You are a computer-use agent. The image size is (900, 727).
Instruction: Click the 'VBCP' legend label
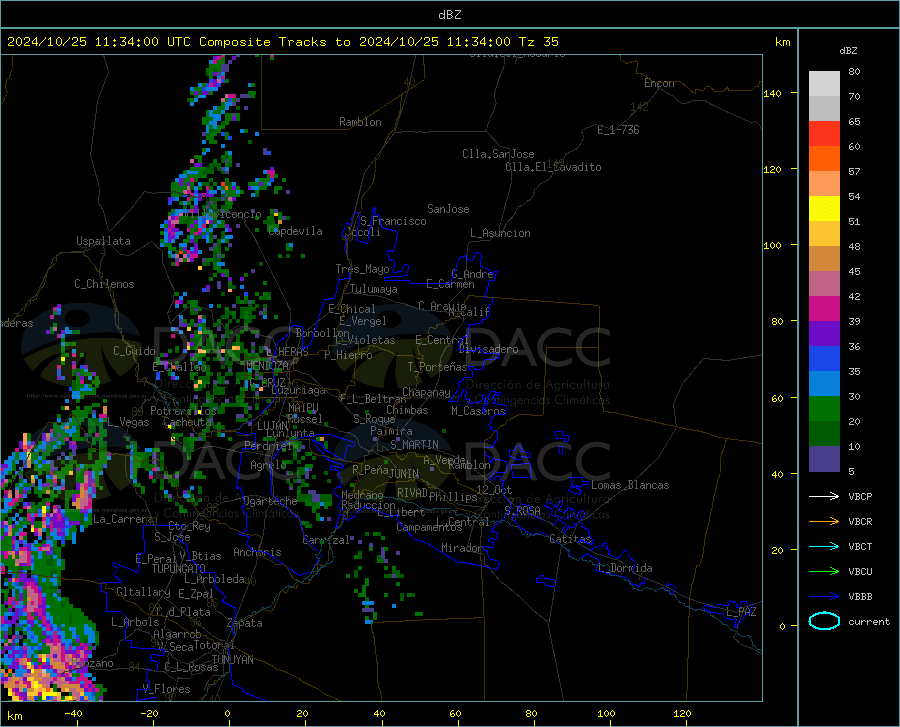click(860, 496)
